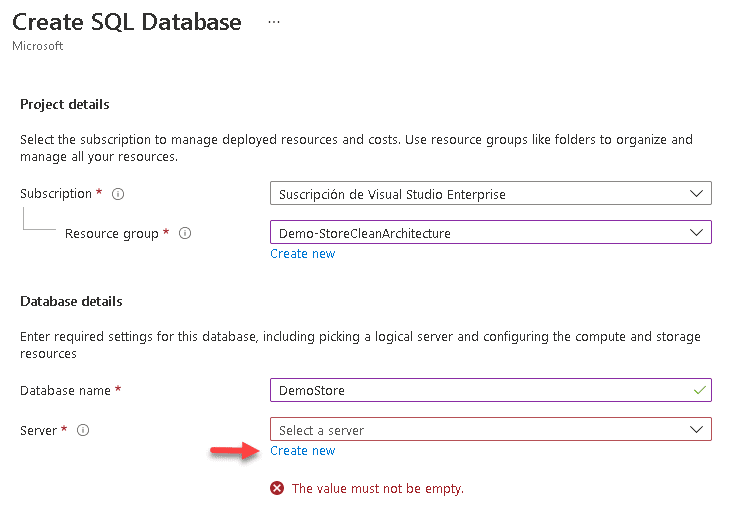729x505 pixels.
Task: Click the Server field info icon
Action: (83, 430)
